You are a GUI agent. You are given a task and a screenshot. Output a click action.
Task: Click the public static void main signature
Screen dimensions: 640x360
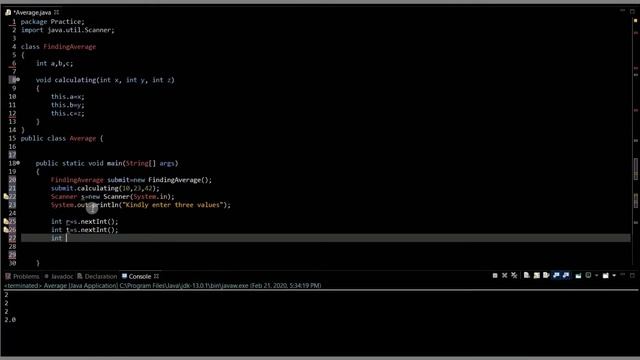(x=107, y=163)
